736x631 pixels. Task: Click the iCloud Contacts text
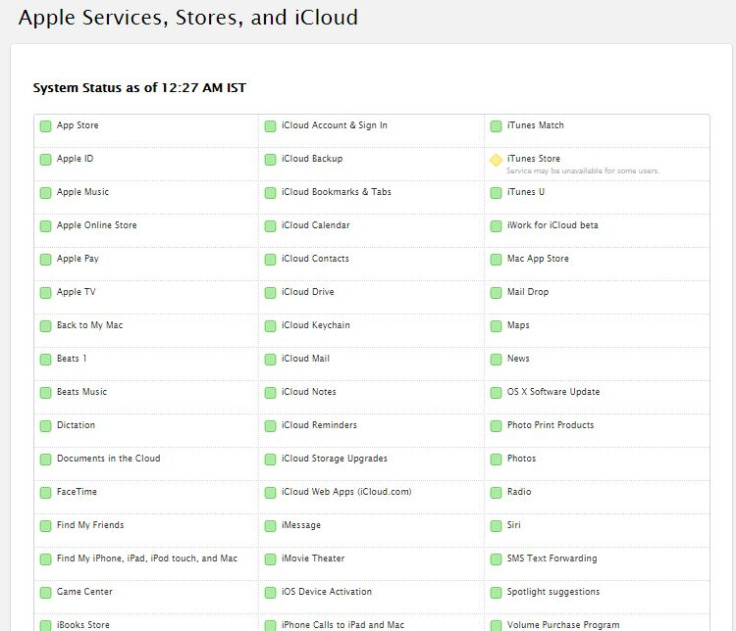315,259
